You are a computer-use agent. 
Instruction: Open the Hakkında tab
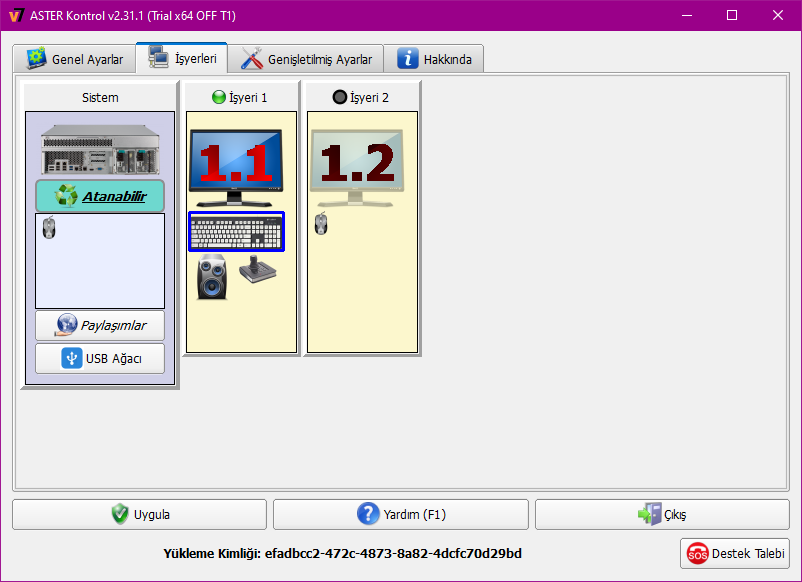[x=434, y=59]
